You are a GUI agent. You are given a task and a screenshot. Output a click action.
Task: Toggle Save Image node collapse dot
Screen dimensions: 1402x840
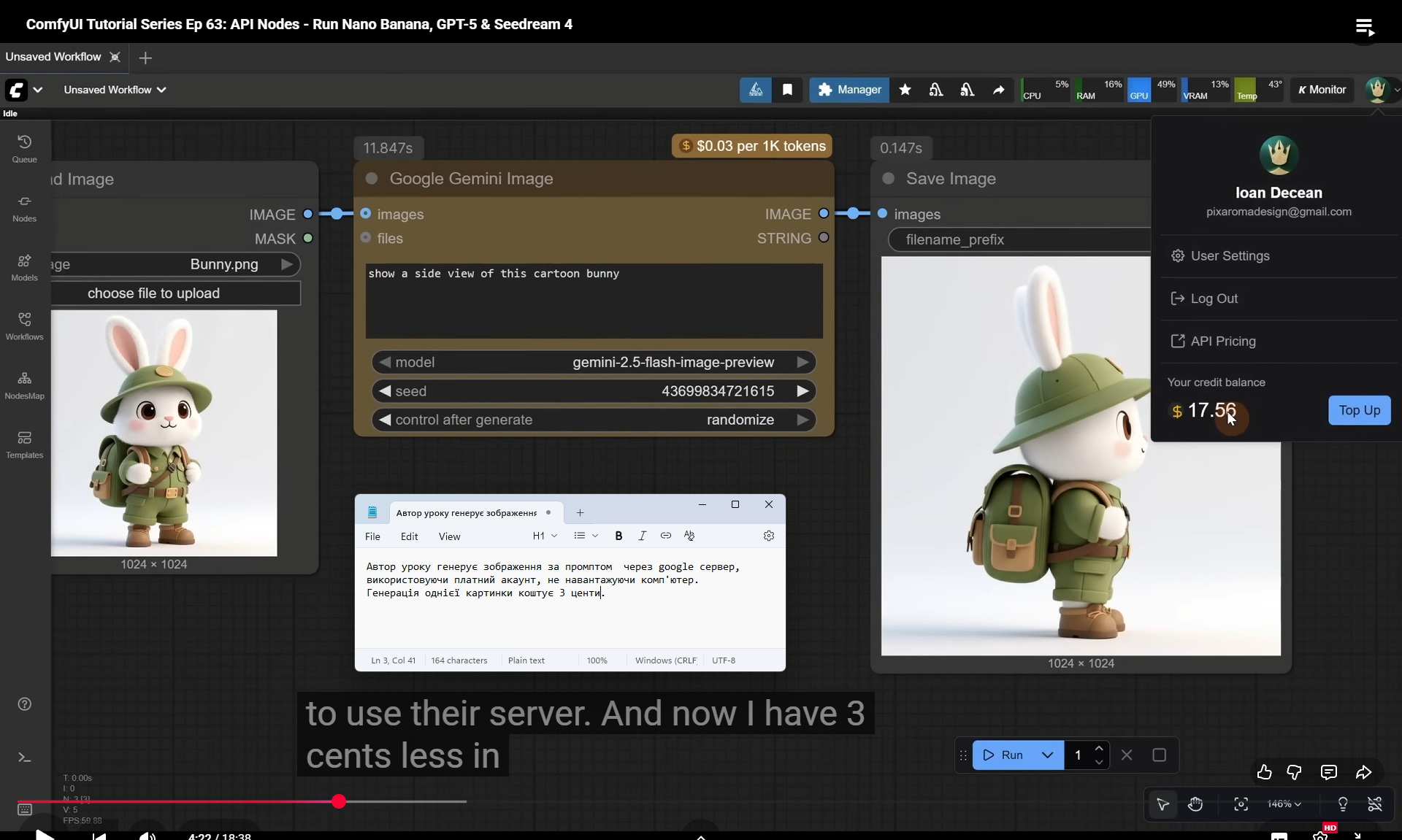pyautogui.click(x=889, y=179)
